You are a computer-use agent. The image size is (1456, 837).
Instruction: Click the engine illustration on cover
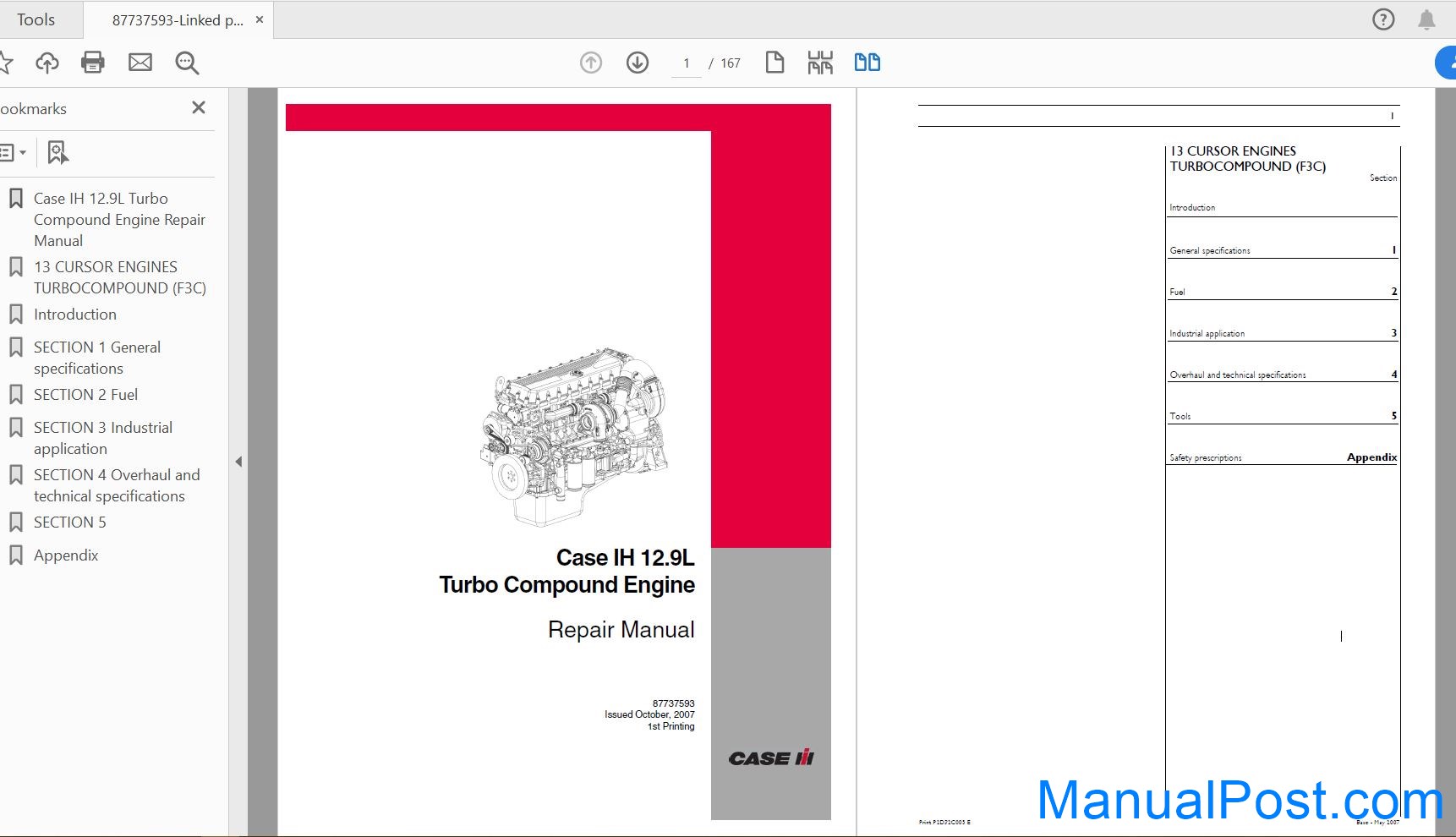pyautogui.click(x=575, y=435)
